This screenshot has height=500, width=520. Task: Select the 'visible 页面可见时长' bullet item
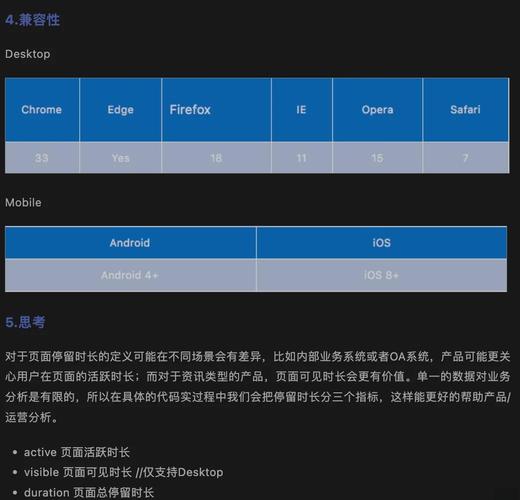(x=124, y=472)
